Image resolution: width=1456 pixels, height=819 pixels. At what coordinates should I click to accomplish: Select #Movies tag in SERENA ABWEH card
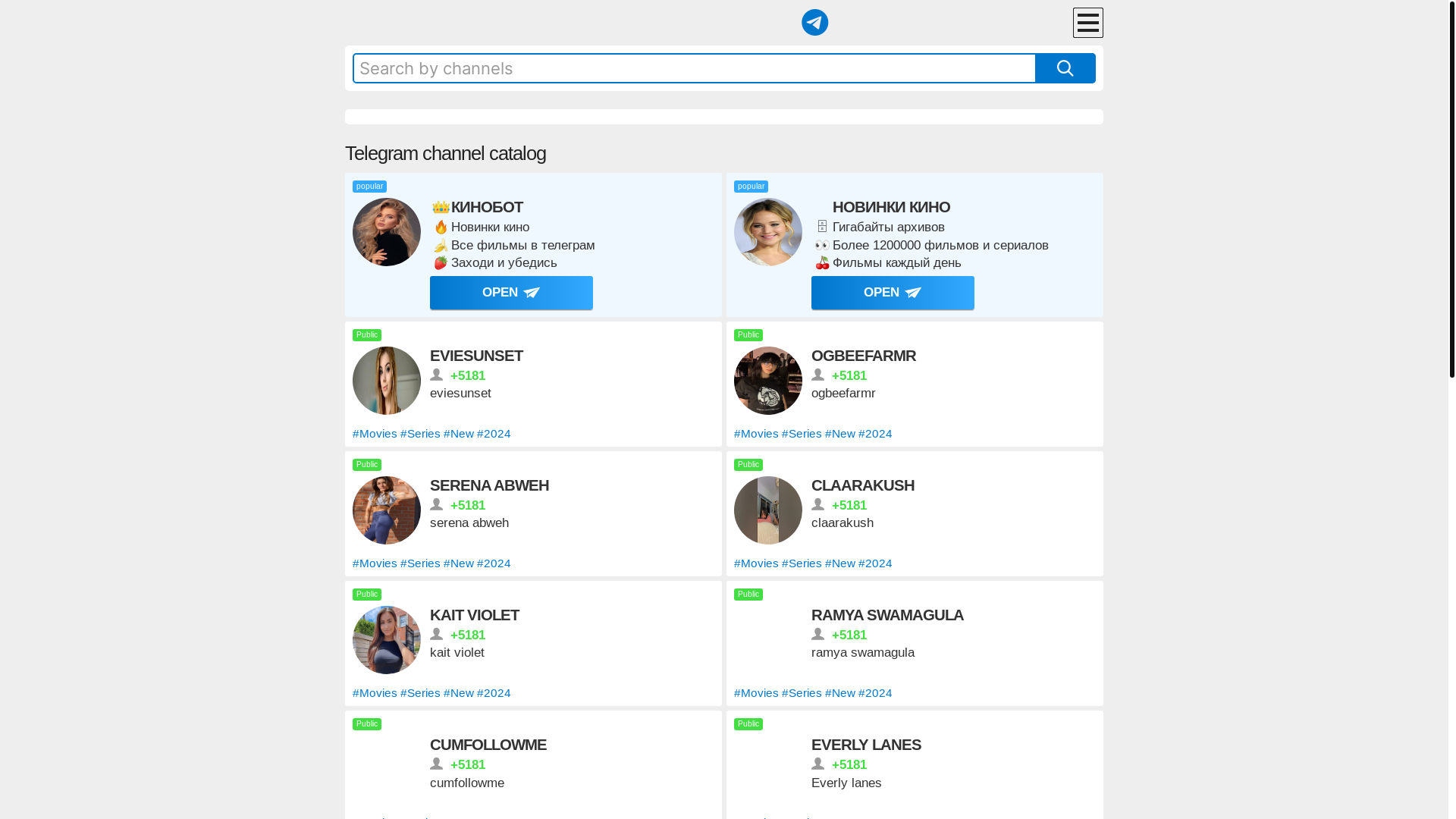[x=375, y=563]
